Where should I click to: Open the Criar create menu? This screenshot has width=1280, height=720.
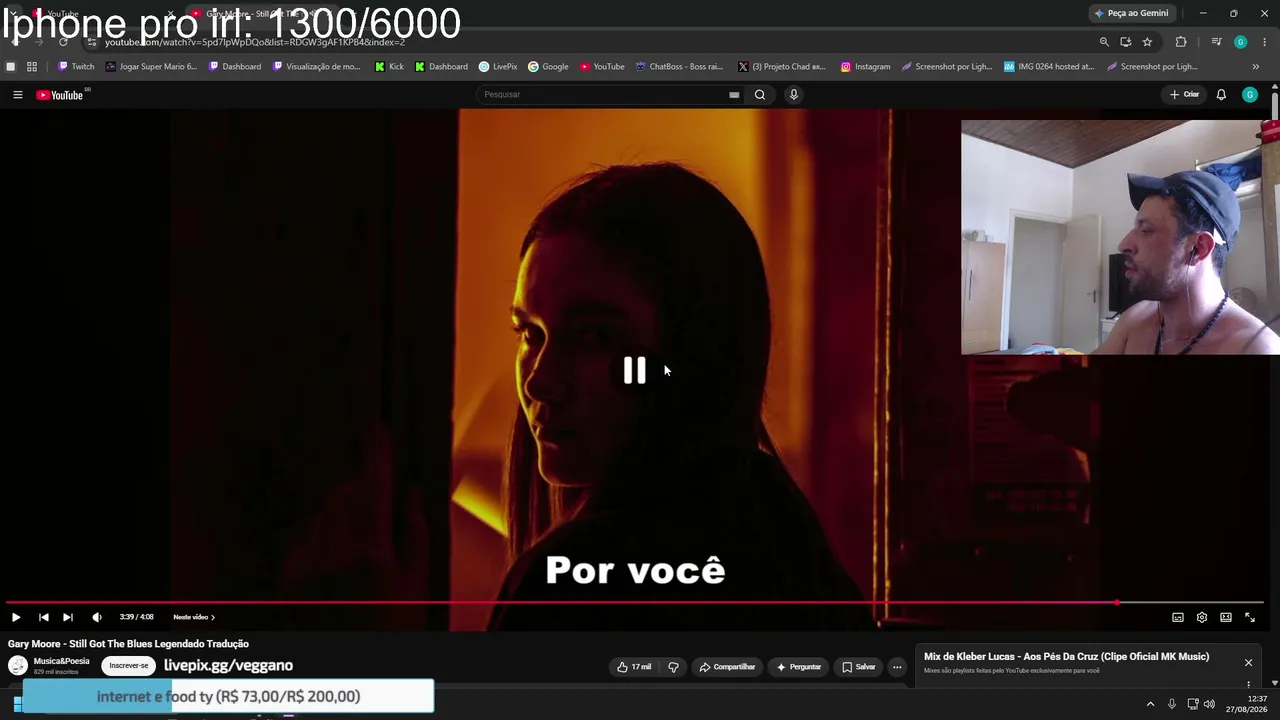point(1184,95)
